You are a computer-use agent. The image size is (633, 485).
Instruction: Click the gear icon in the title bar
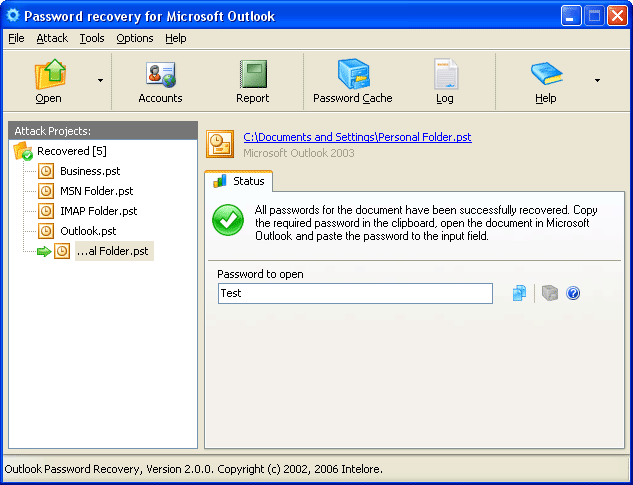[x=13, y=16]
